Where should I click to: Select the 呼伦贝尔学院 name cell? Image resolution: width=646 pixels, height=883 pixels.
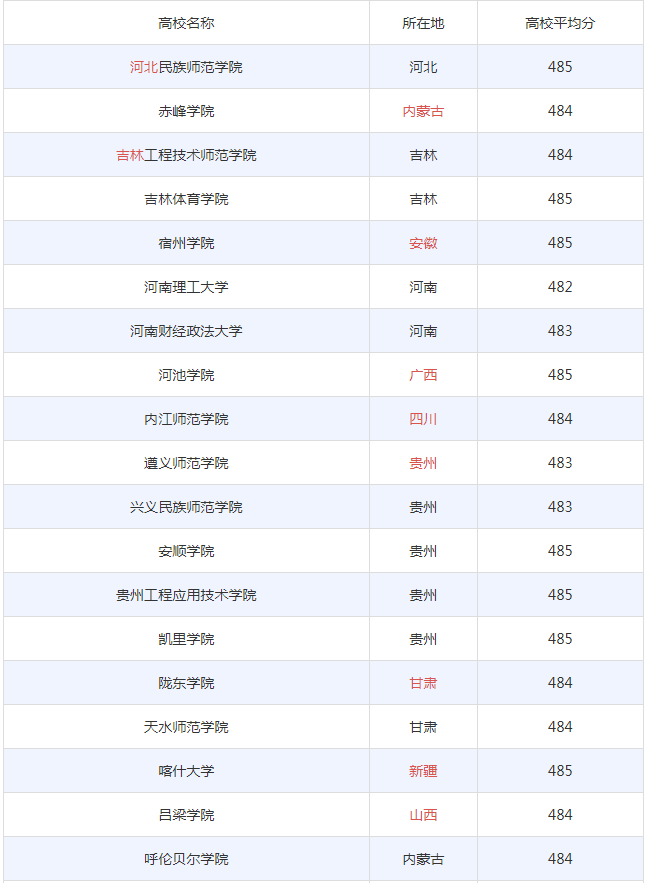(186, 859)
